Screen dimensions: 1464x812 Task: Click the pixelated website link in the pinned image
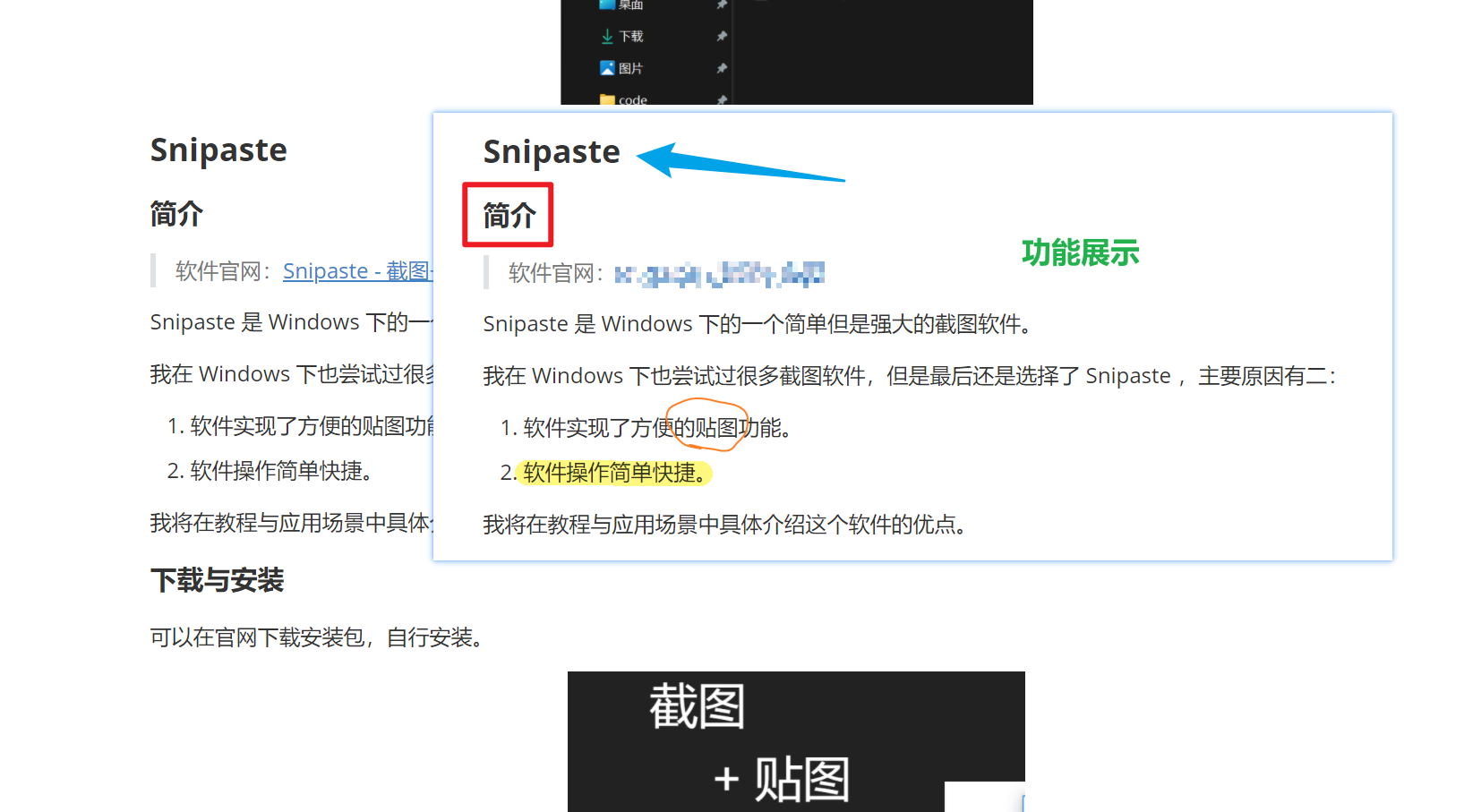click(x=719, y=273)
